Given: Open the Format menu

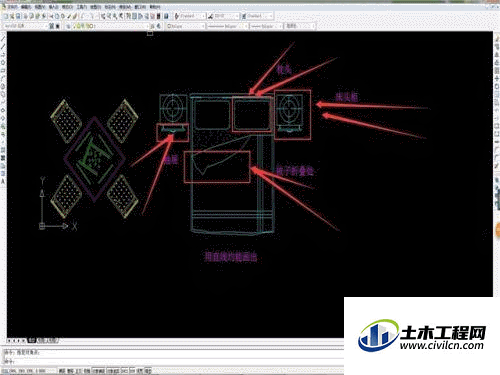Looking at the screenshot, I should point(67,7).
